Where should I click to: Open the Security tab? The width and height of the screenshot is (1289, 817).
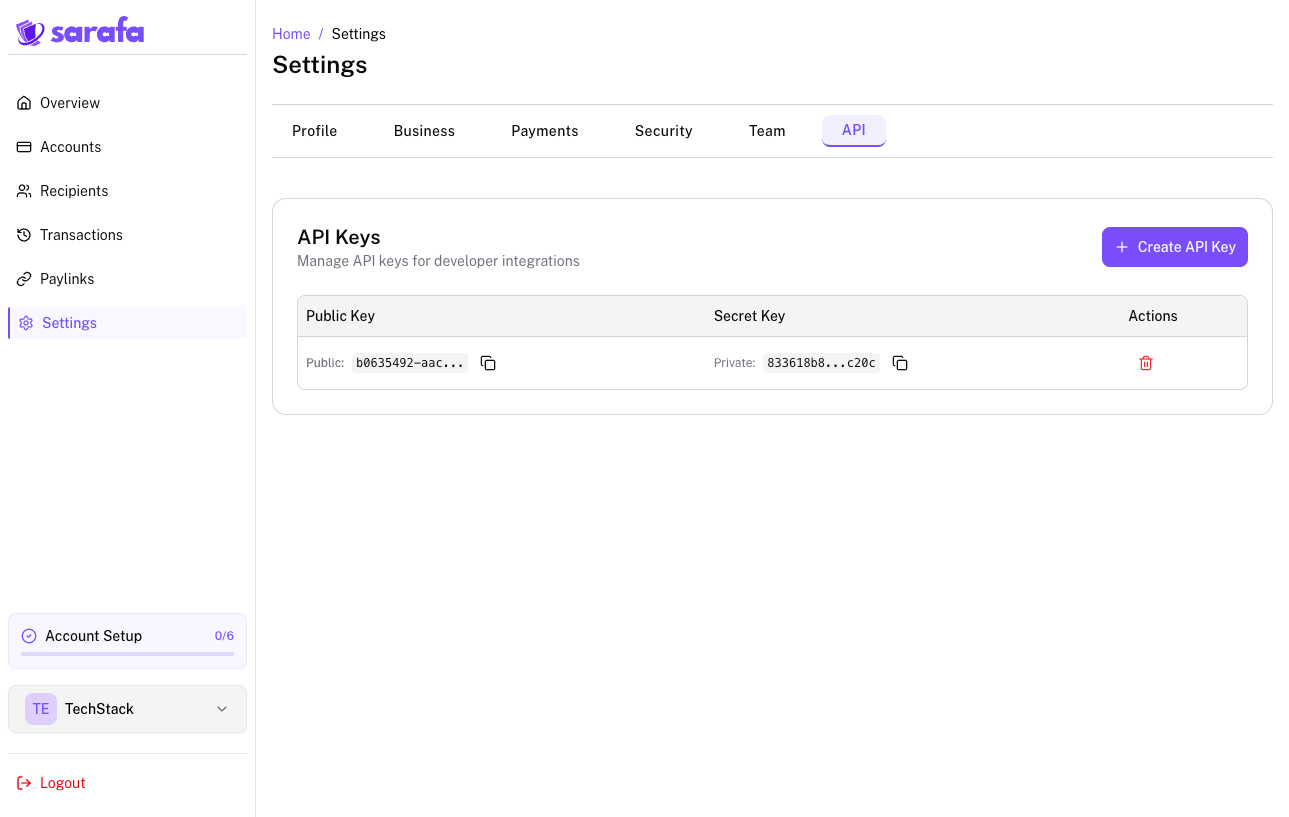[x=664, y=131]
